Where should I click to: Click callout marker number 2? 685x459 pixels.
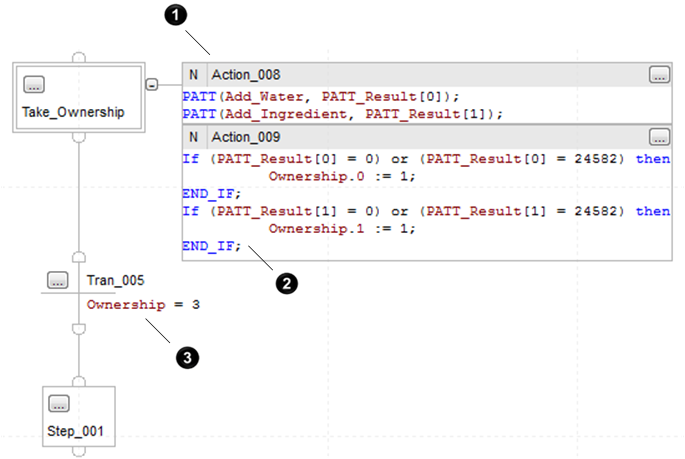(286, 284)
